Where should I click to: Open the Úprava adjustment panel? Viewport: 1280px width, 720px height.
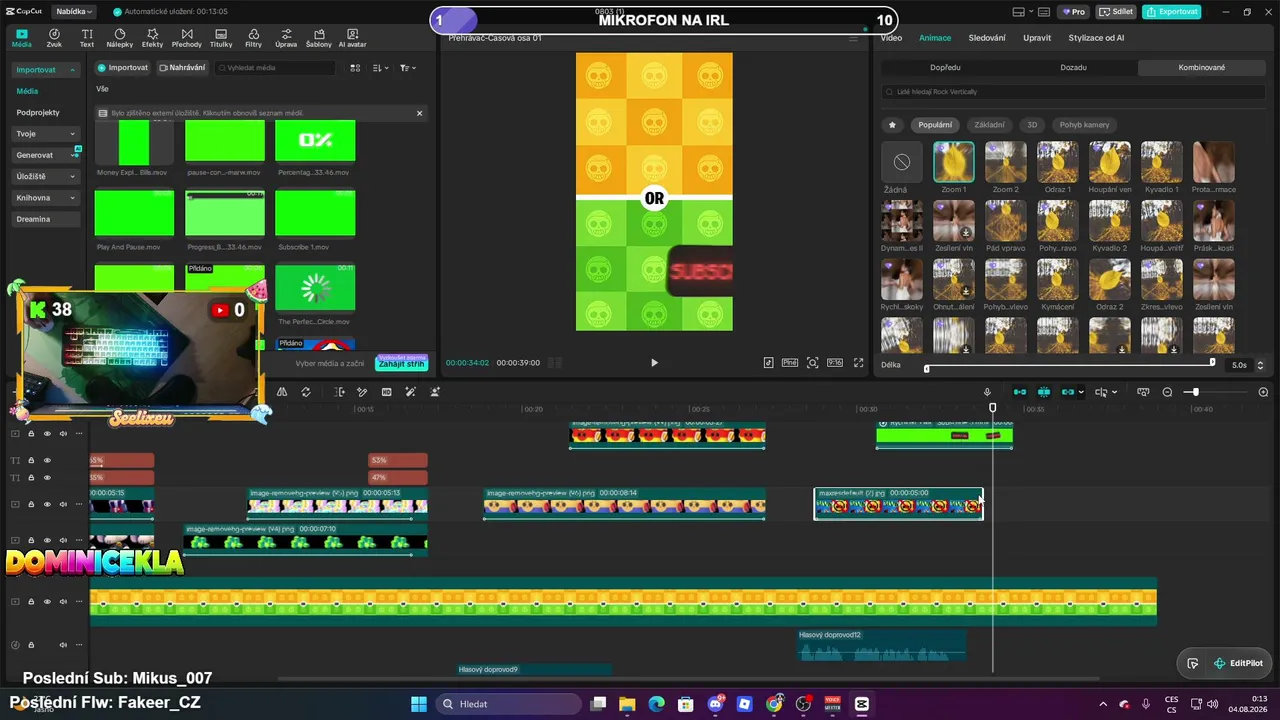tap(286, 38)
